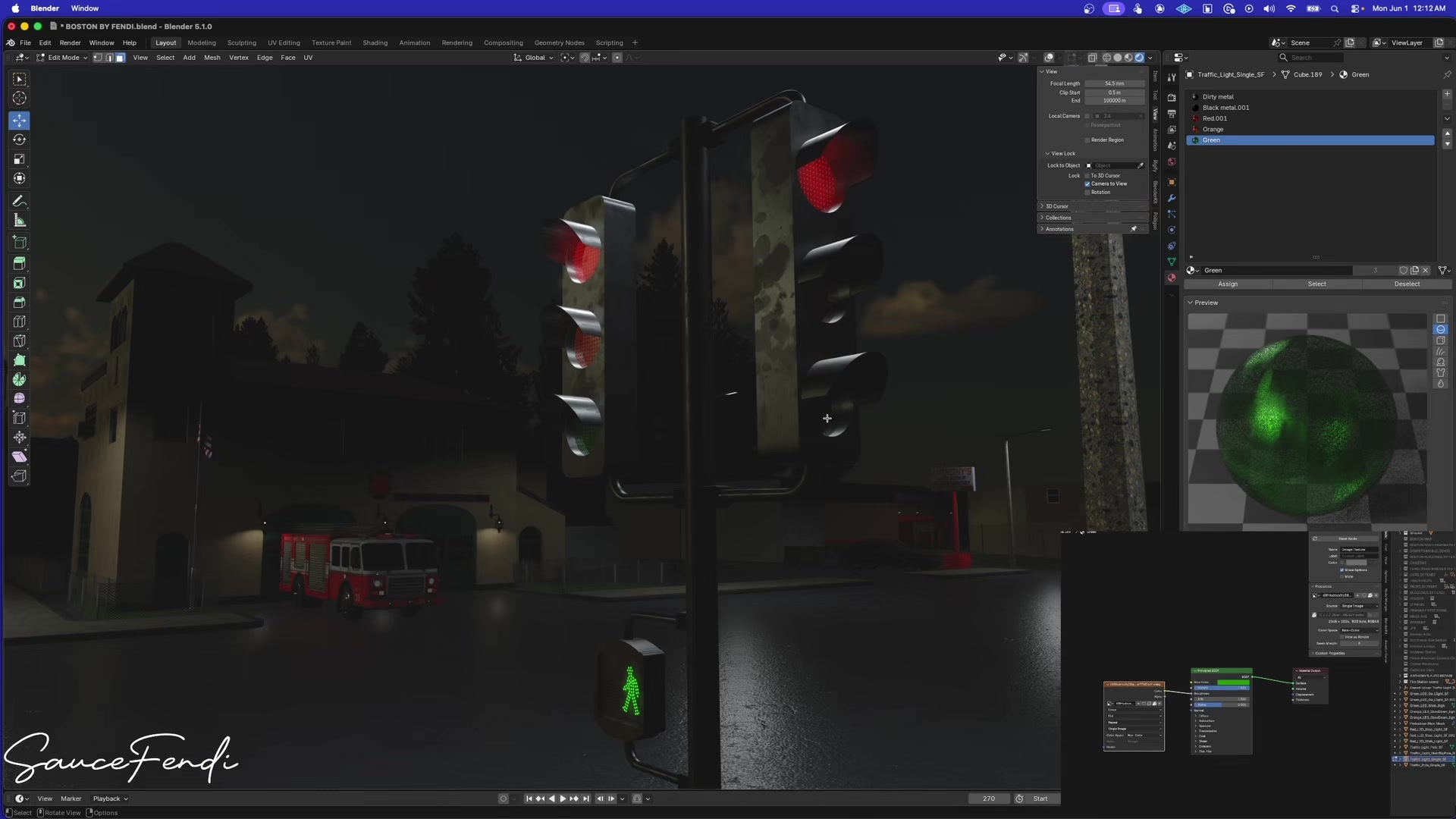Enable the Rotation lock checkbox
The width and height of the screenshot is (1456, 819).
point(1087,192)
